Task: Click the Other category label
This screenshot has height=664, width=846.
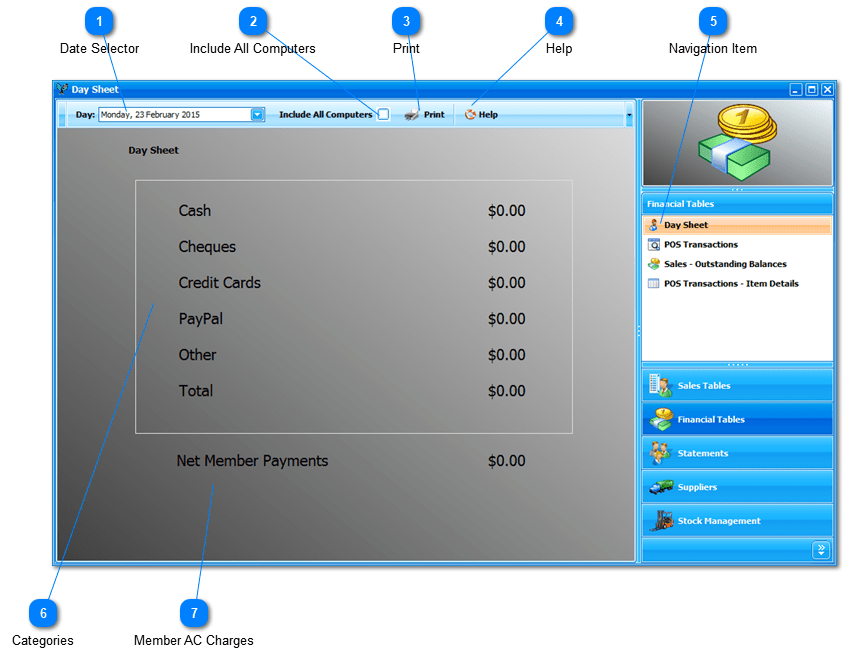Action: click(x=197, y=355)
